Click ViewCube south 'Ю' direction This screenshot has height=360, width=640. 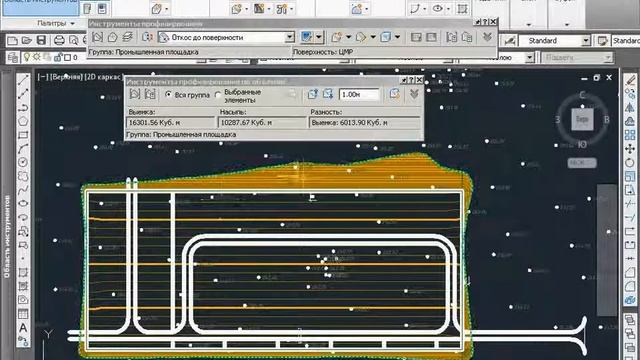[582, 144]
